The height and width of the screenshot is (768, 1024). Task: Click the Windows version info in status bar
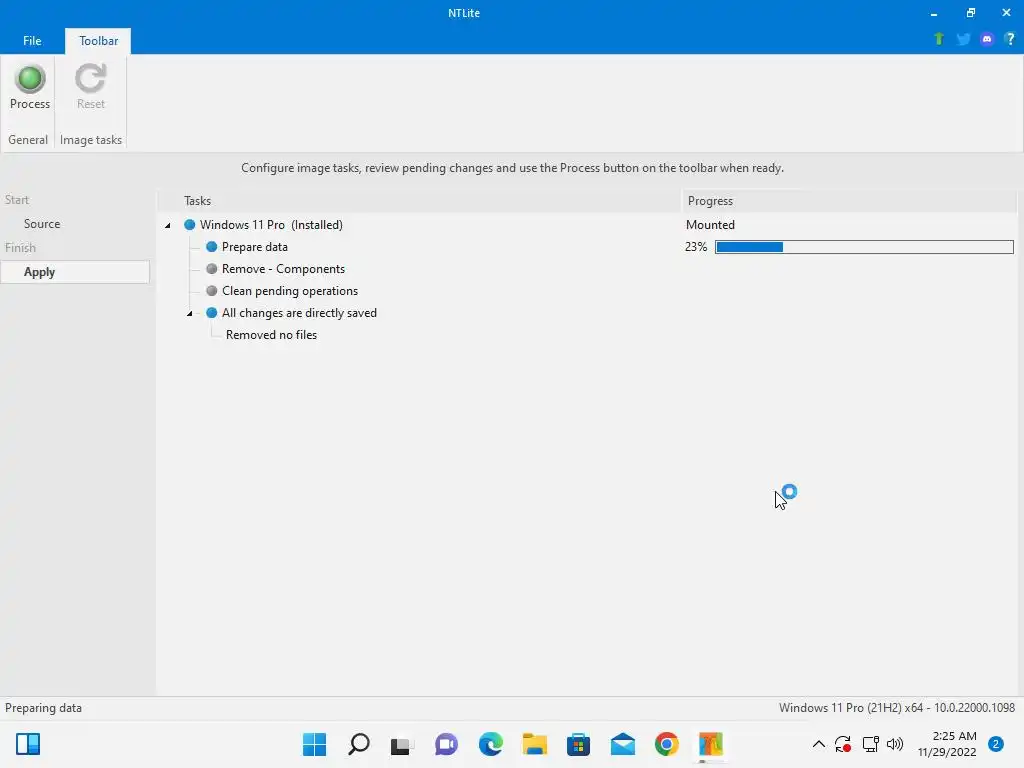click(897, 708)
